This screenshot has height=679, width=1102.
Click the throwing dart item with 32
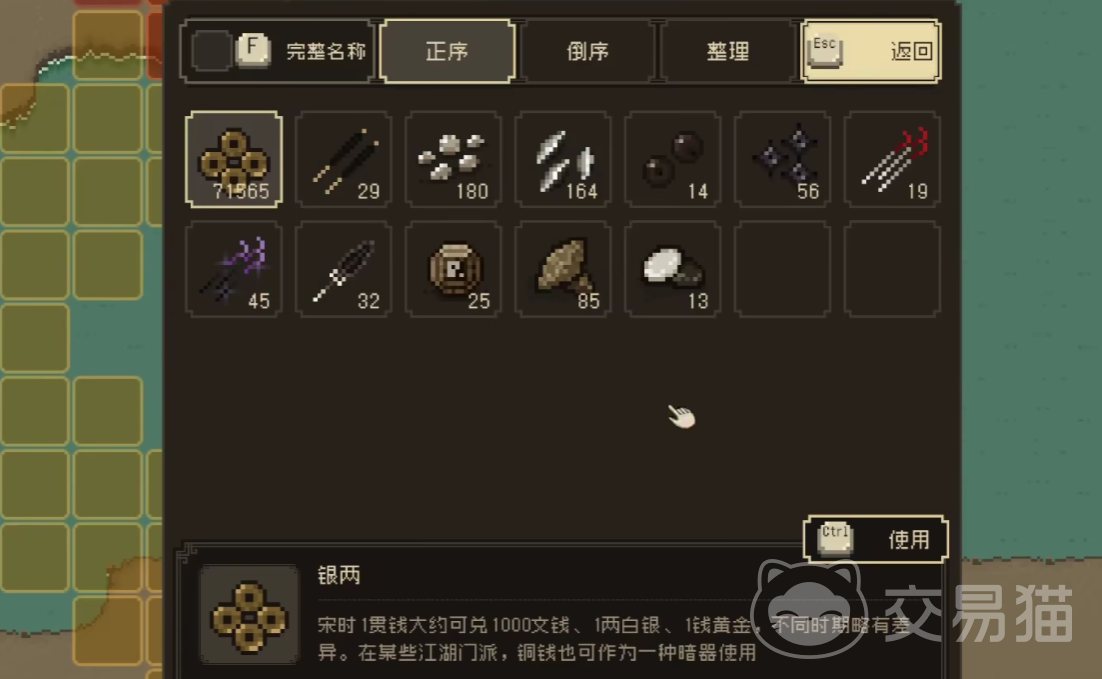pos(343,269)
